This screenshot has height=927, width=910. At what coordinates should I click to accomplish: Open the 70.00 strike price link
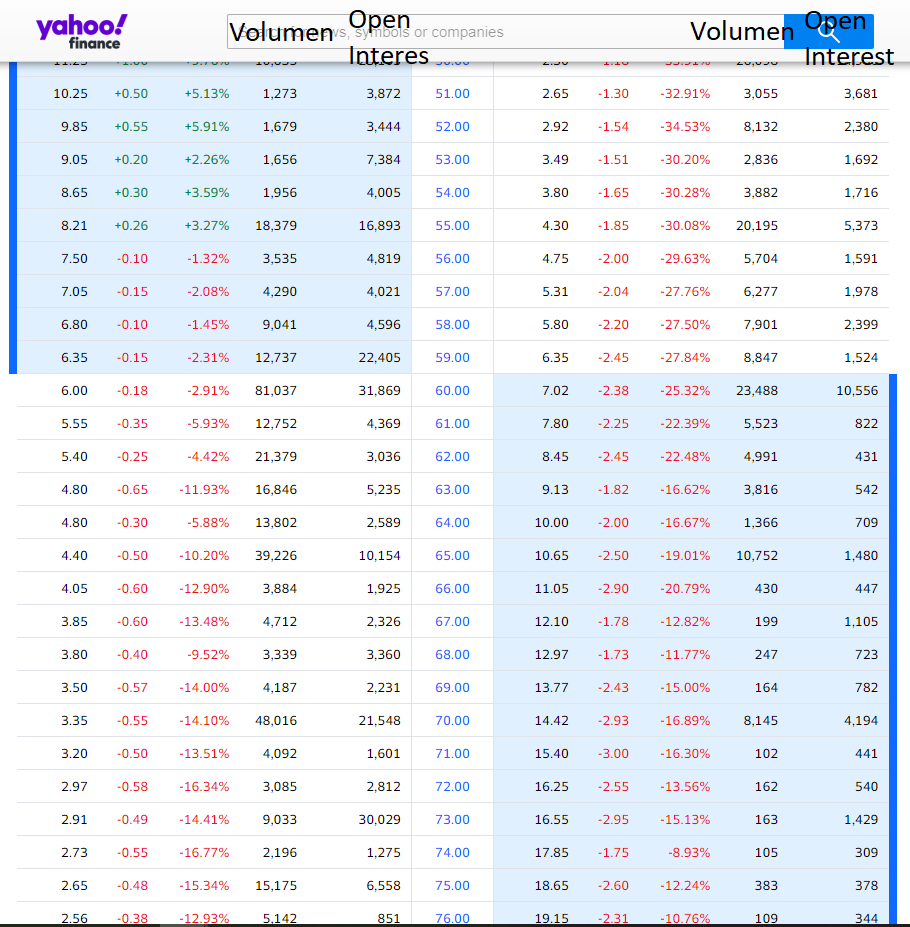[x=452, y=720]
